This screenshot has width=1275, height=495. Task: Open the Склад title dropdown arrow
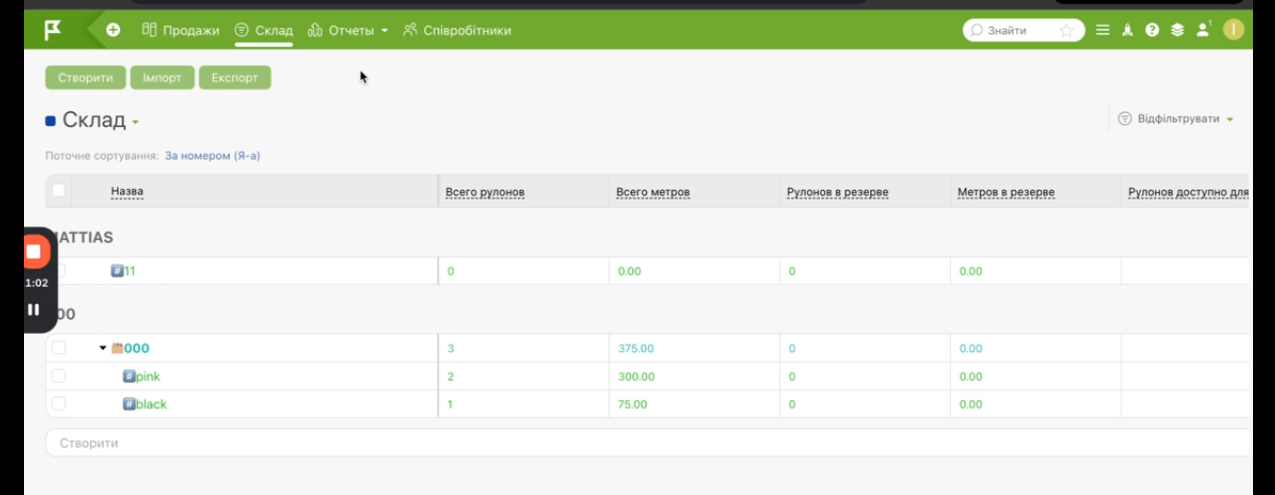[135, 122]
